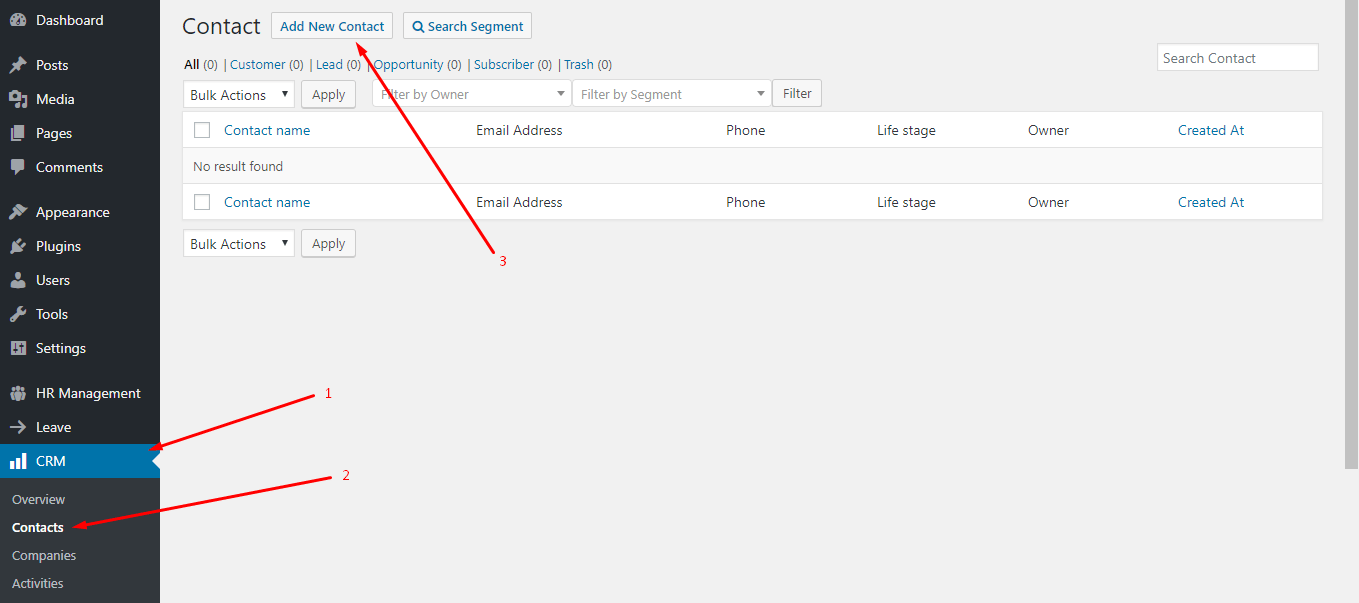Open Companies in the CRM submenu
This screenshot has width=1359, height=603.
44,555
